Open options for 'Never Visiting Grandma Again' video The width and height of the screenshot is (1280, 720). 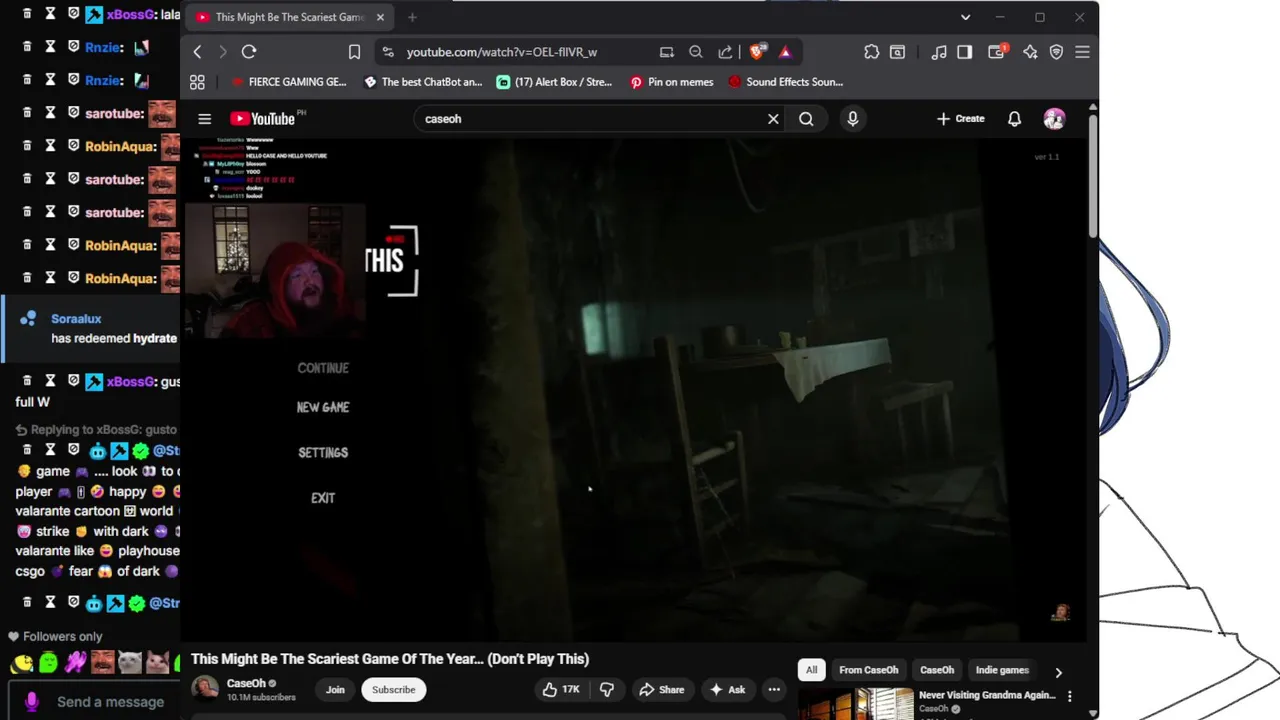click(1069, 696)
